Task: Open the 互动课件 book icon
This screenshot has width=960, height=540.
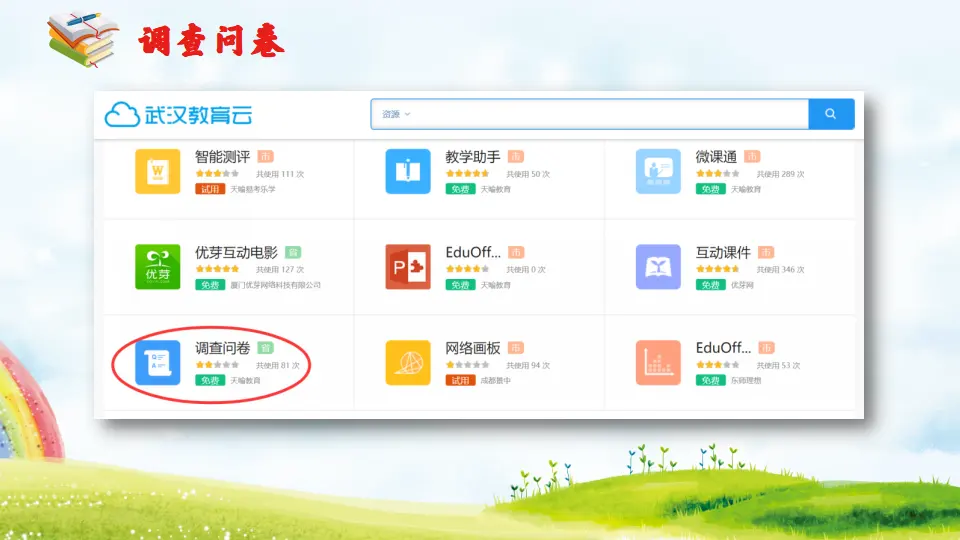Action: pos(658,267)
